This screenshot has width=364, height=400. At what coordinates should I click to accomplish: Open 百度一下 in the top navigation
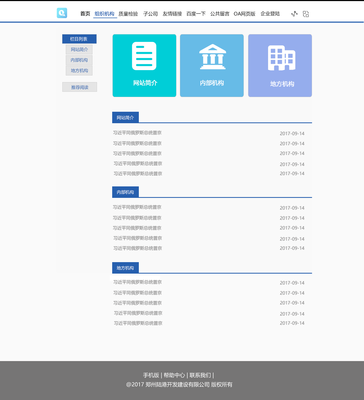click(x=196, y=14)
